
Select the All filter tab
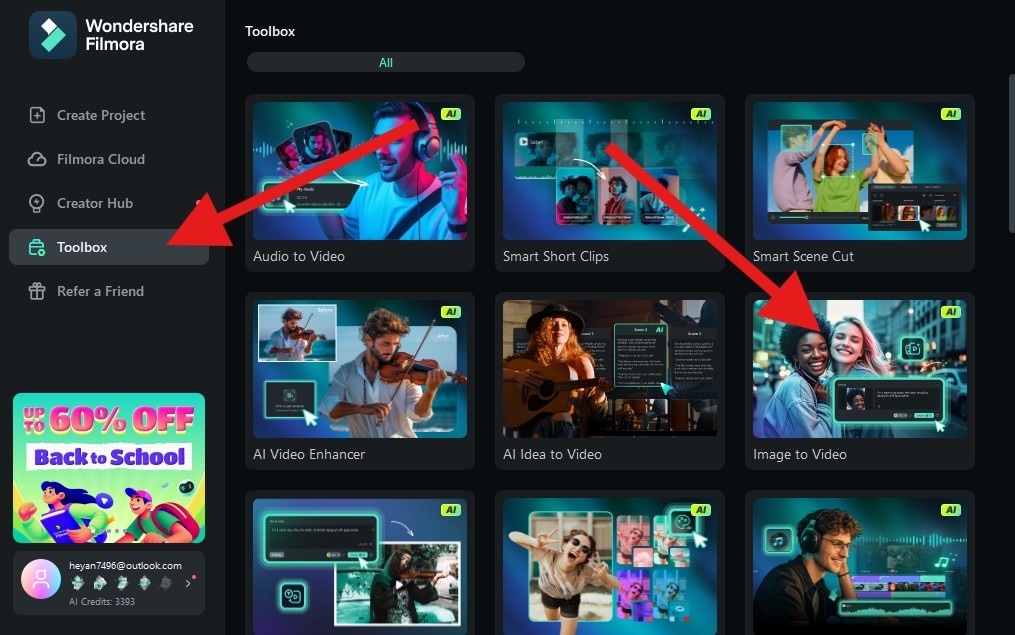[x=386, y=63]
